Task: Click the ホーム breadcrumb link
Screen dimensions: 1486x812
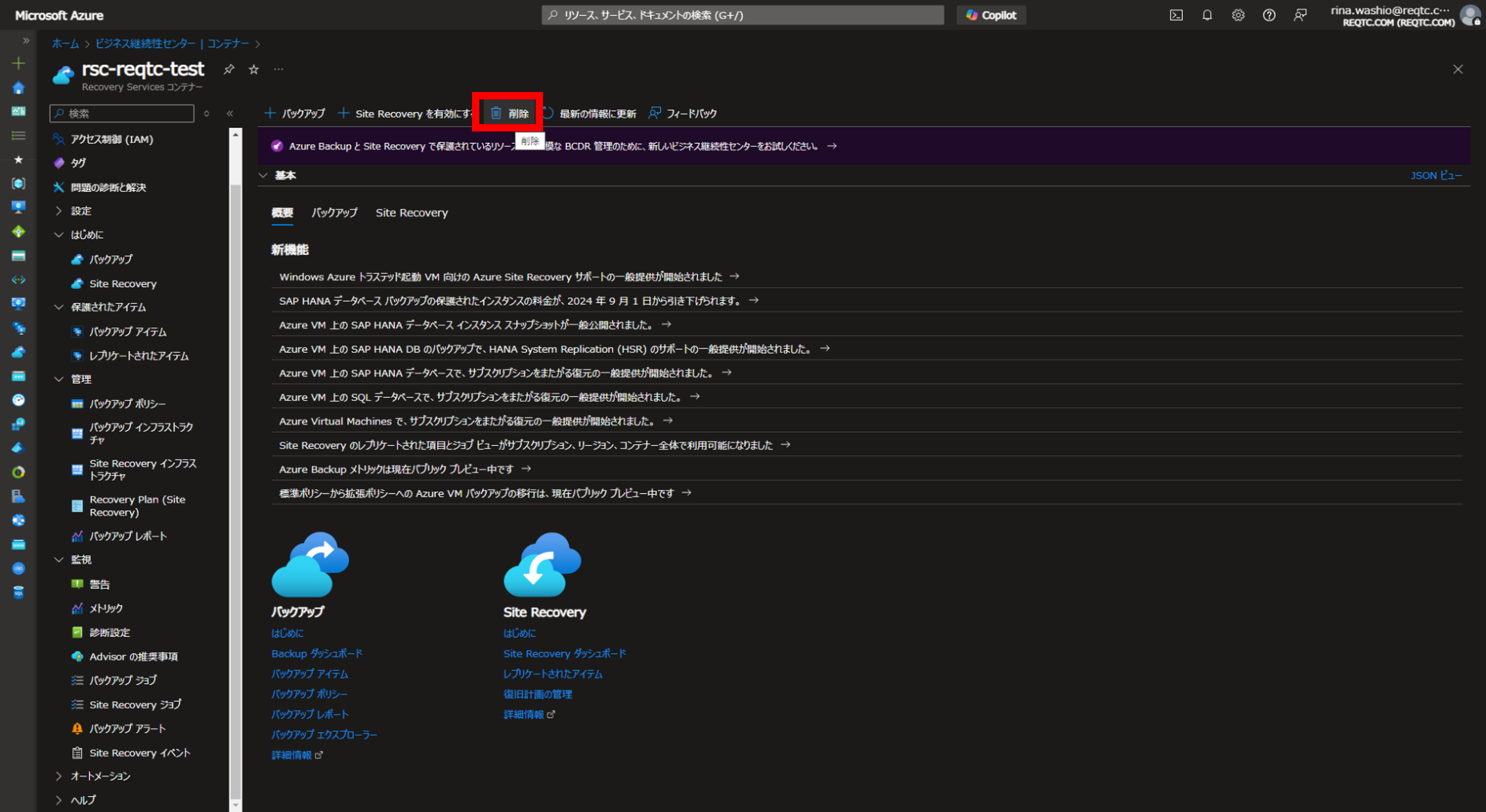Action: 66,44
